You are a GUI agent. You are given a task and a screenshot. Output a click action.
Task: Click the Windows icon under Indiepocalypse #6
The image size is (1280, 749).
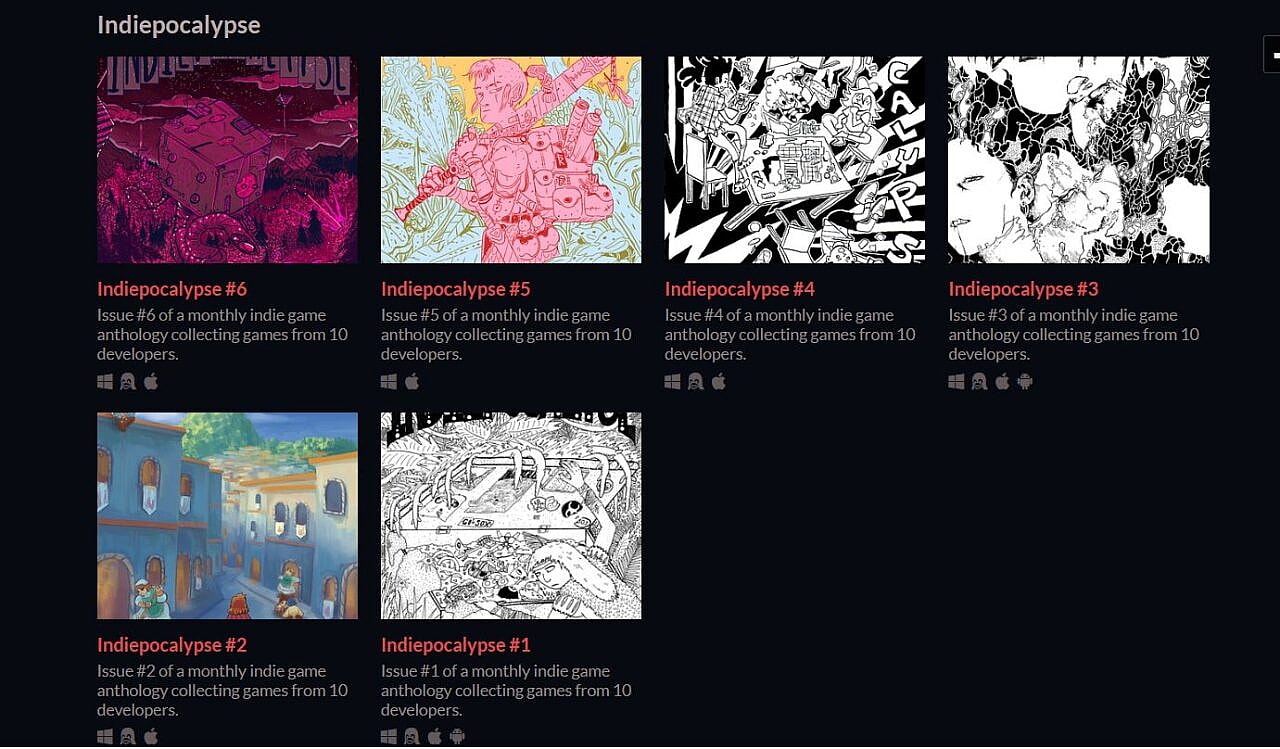(105, 381)
